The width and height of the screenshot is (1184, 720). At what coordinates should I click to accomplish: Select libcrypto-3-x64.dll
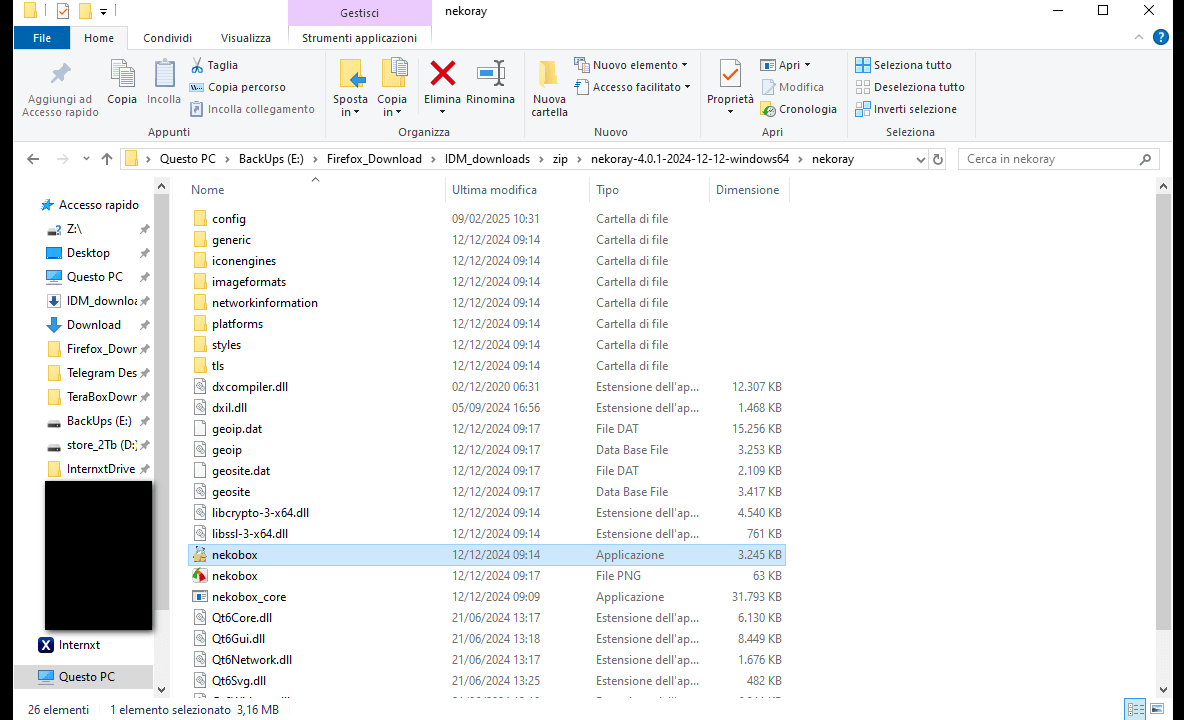pos(487,512)
